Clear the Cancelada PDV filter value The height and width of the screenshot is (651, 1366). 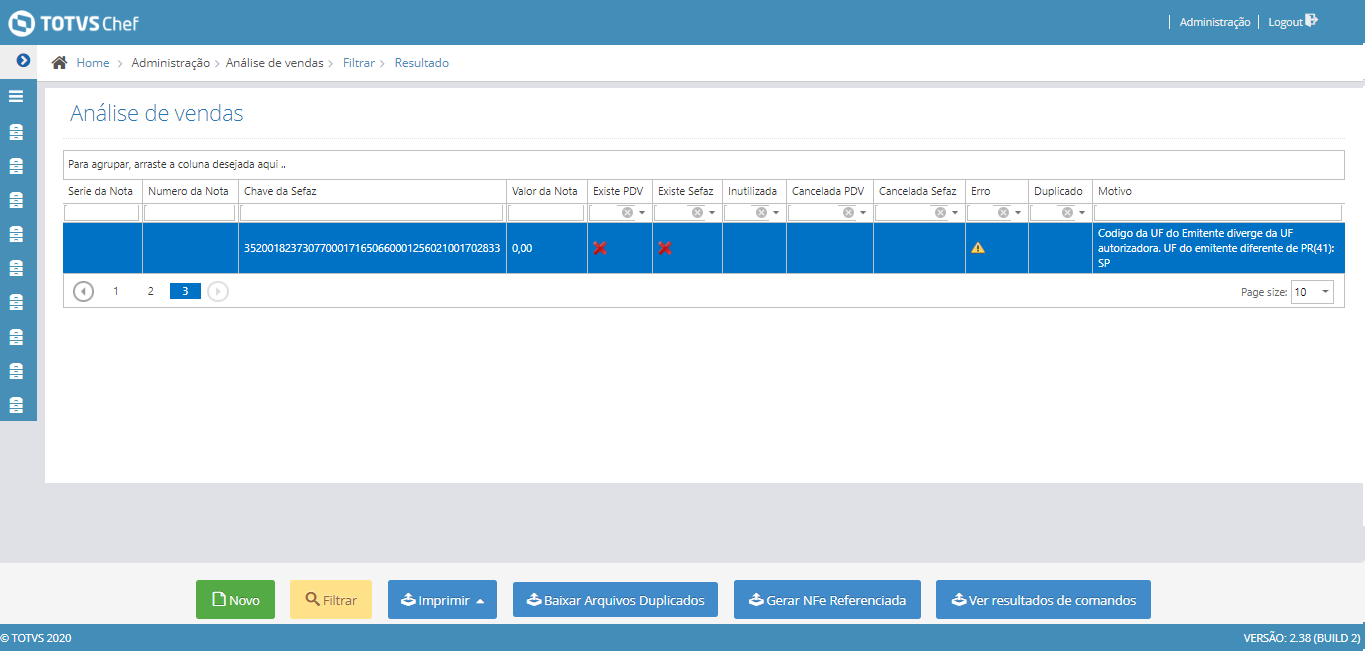point(848,213)
